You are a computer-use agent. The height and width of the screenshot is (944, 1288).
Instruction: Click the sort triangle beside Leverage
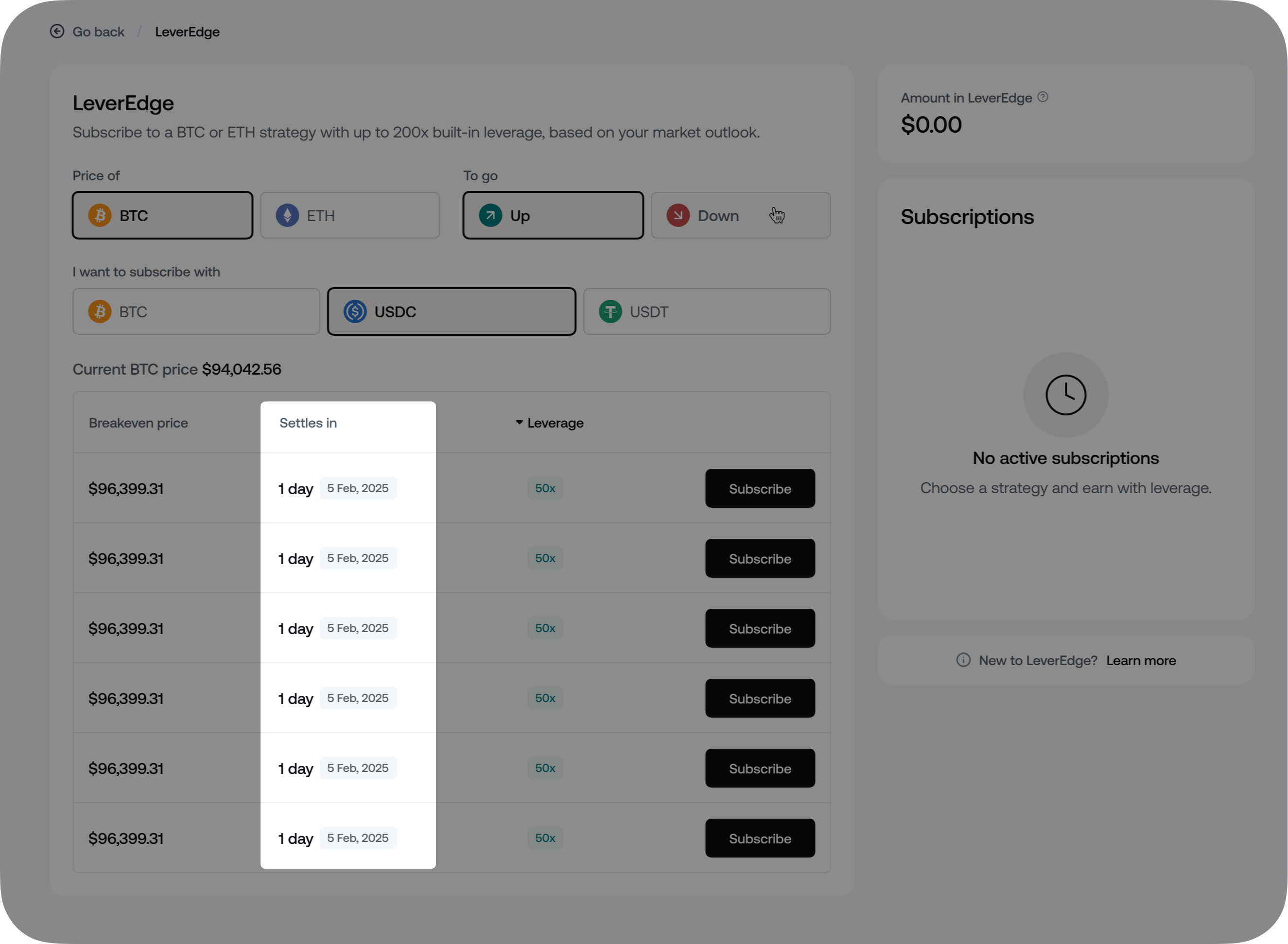coord(519,422)
